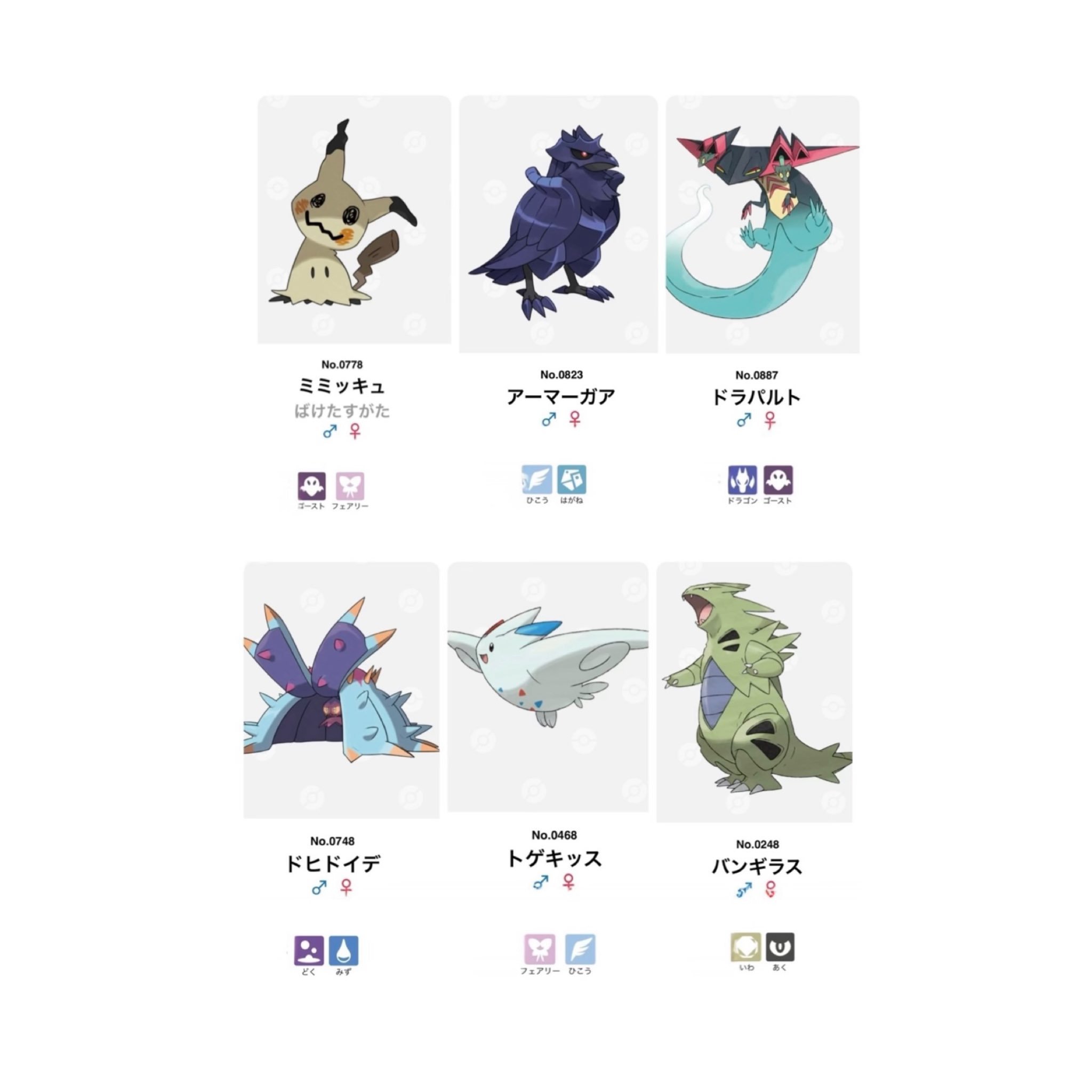
Task: Open the Mimikyu artwork card
Action: (355, 220)
